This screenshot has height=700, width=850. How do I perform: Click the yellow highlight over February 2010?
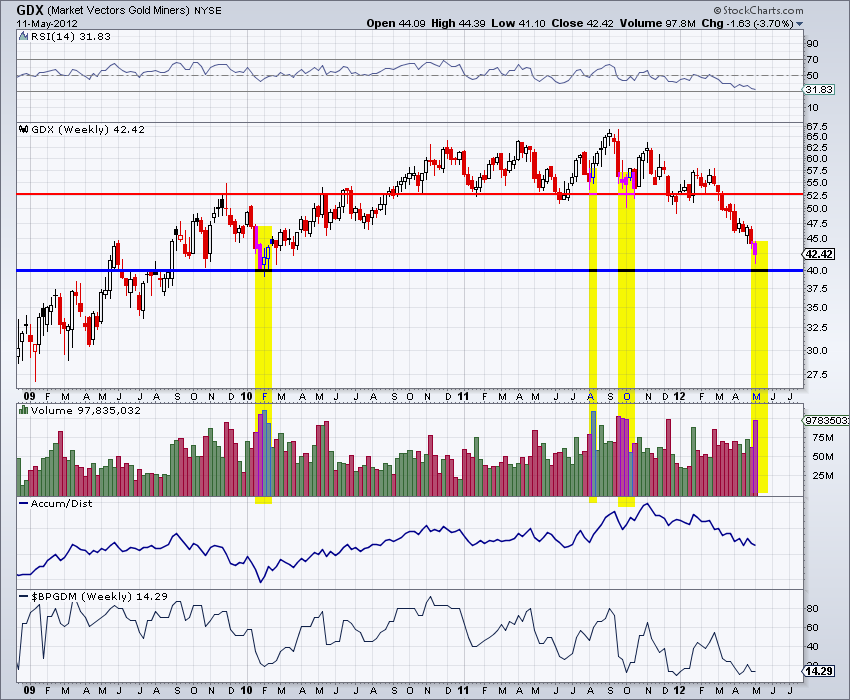coord(263,365)
